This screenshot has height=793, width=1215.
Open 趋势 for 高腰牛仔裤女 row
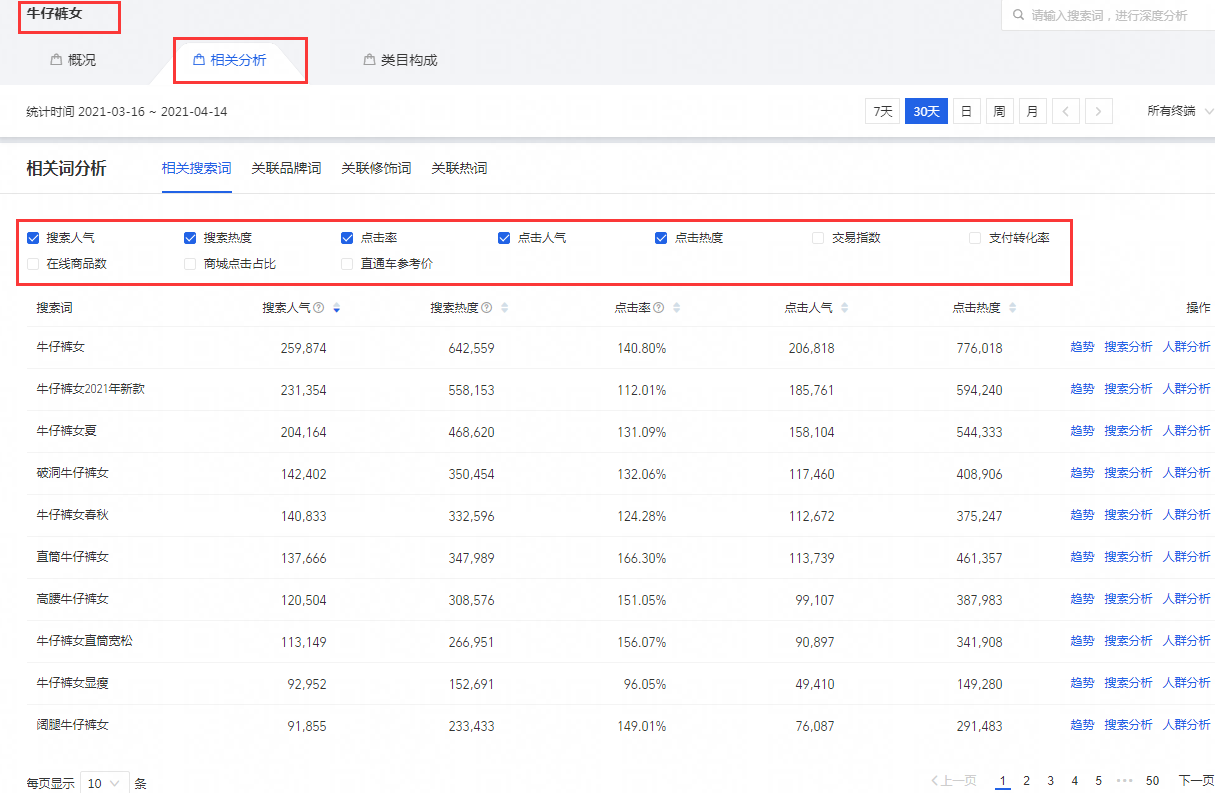coord(1082,599)
